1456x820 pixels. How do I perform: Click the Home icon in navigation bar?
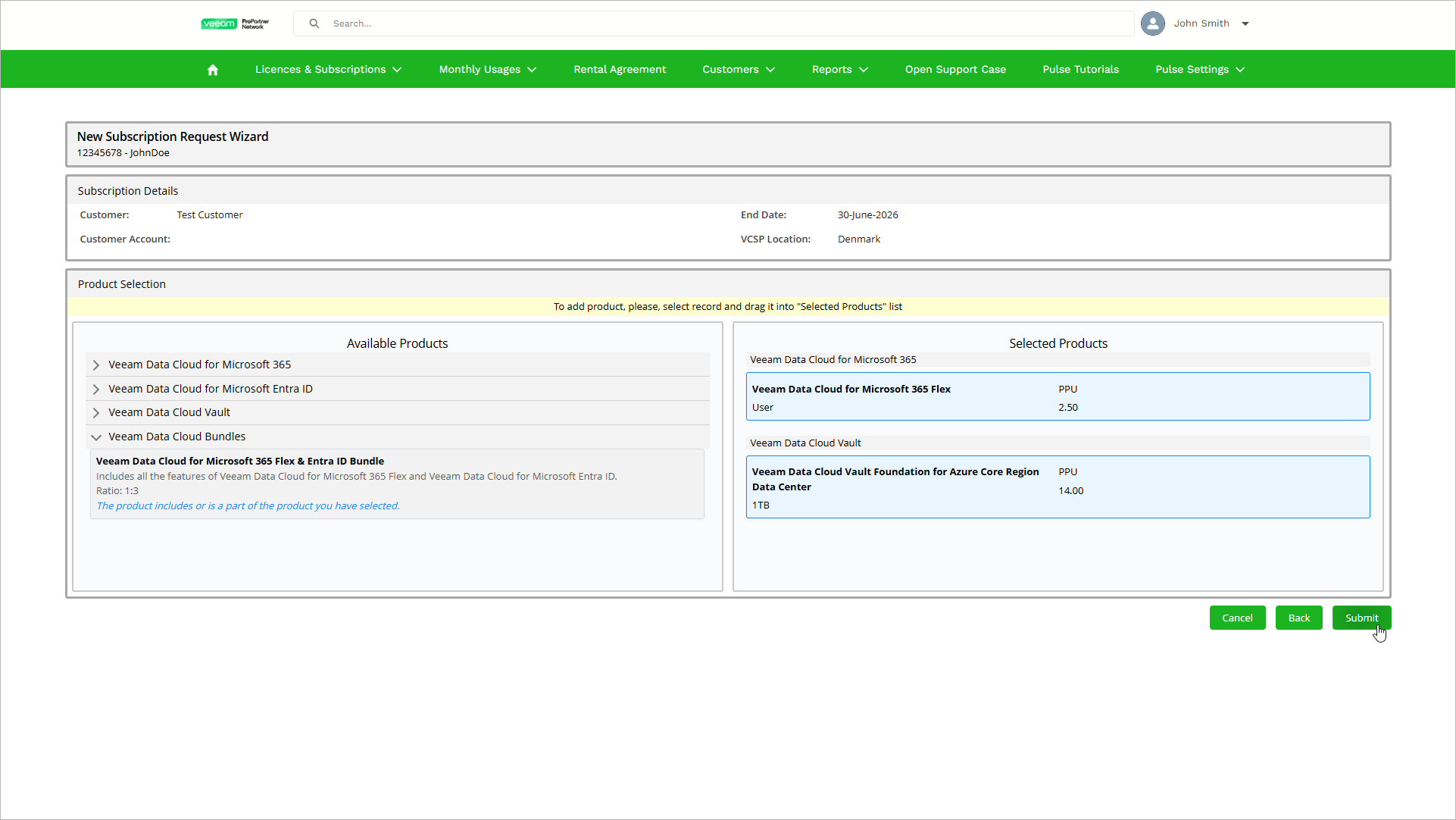213,70
